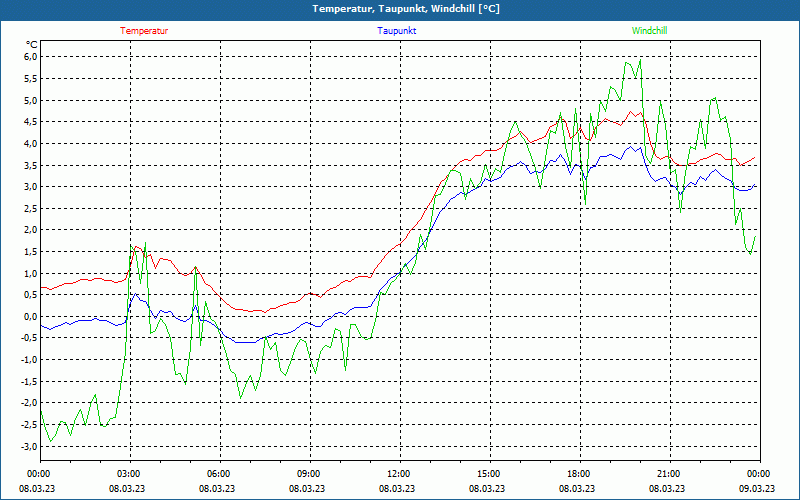Viewport: 800px width, 500px height.
Task: Click the 08.03.23 date under 12:00
Action: click(x=397, y=488)
